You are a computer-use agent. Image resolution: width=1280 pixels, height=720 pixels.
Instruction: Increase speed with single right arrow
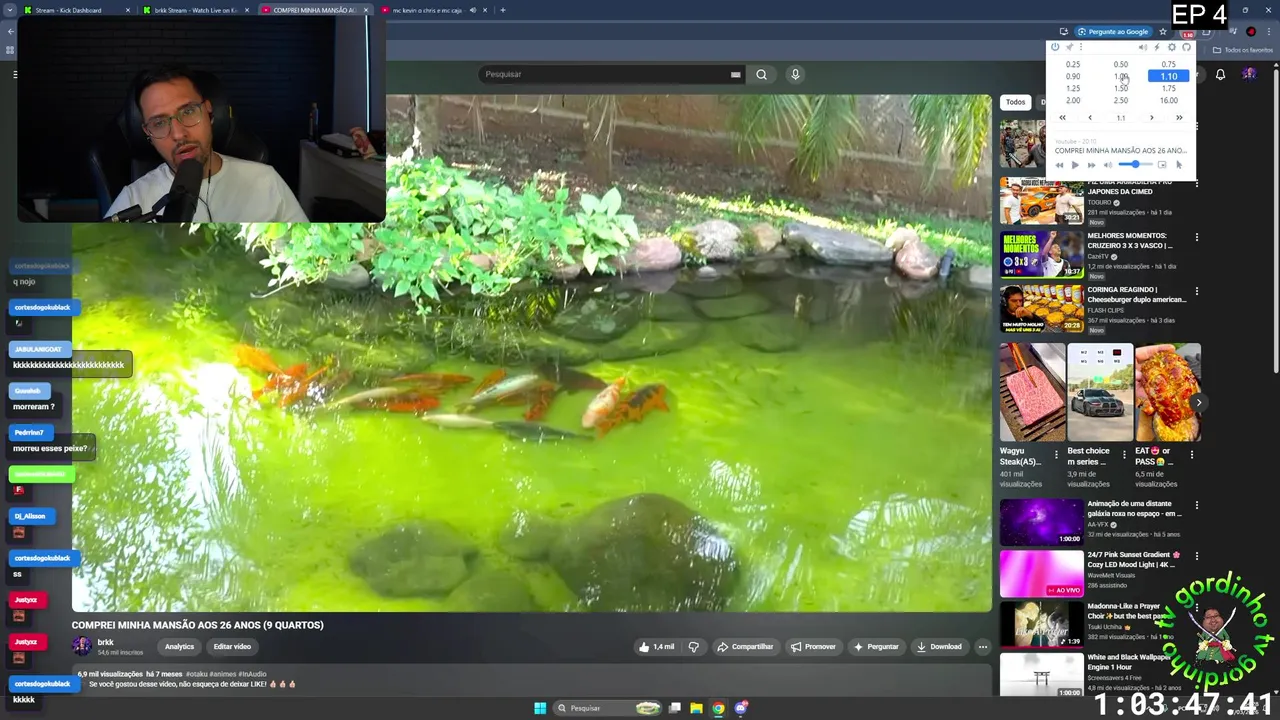pyautogui.click(x=1151, y=118)
